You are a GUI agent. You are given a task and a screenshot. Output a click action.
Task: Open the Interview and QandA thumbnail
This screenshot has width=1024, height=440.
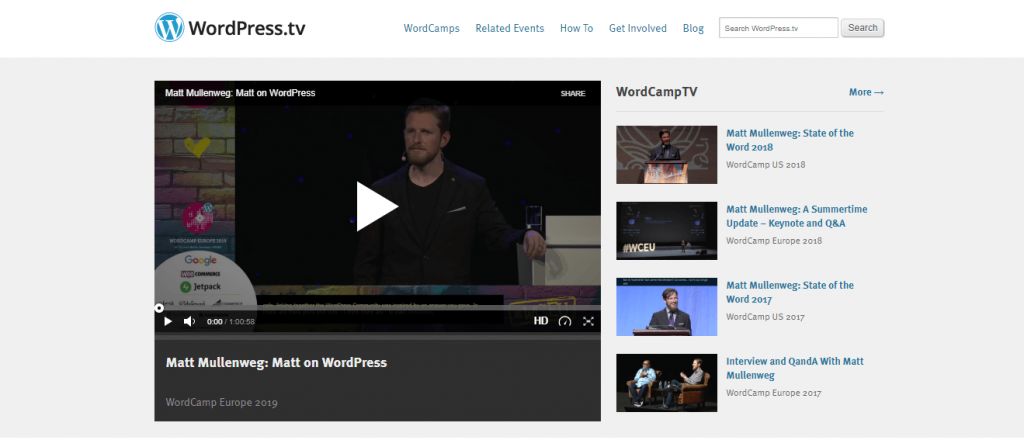(667, 383)
